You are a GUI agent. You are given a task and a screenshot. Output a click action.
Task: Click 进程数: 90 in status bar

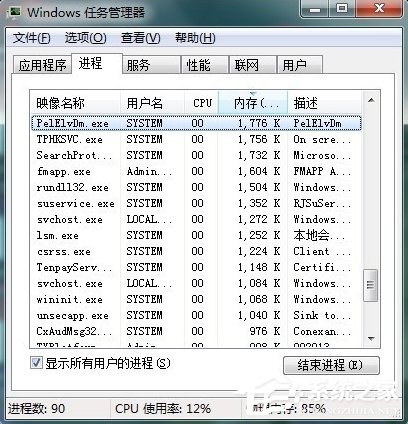[x=36, y=409]
